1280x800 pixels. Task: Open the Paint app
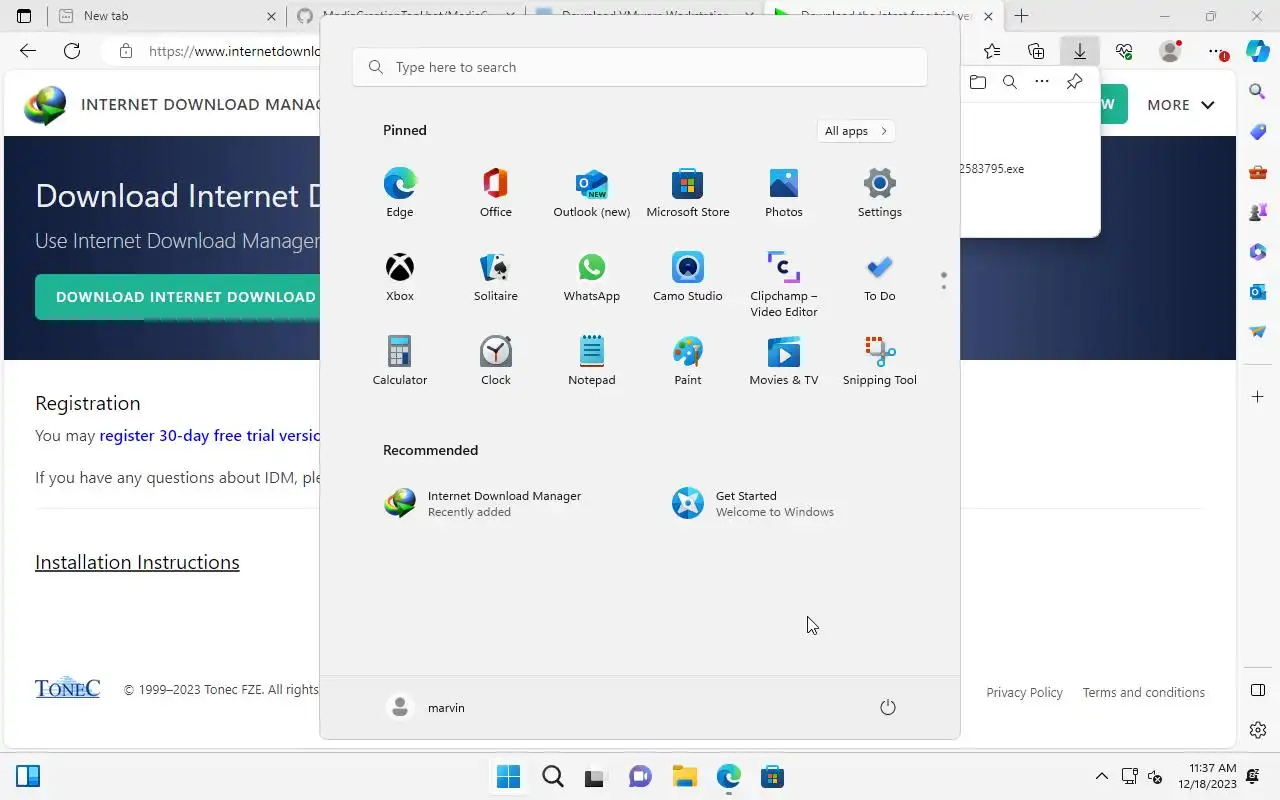tap(688, 360)
